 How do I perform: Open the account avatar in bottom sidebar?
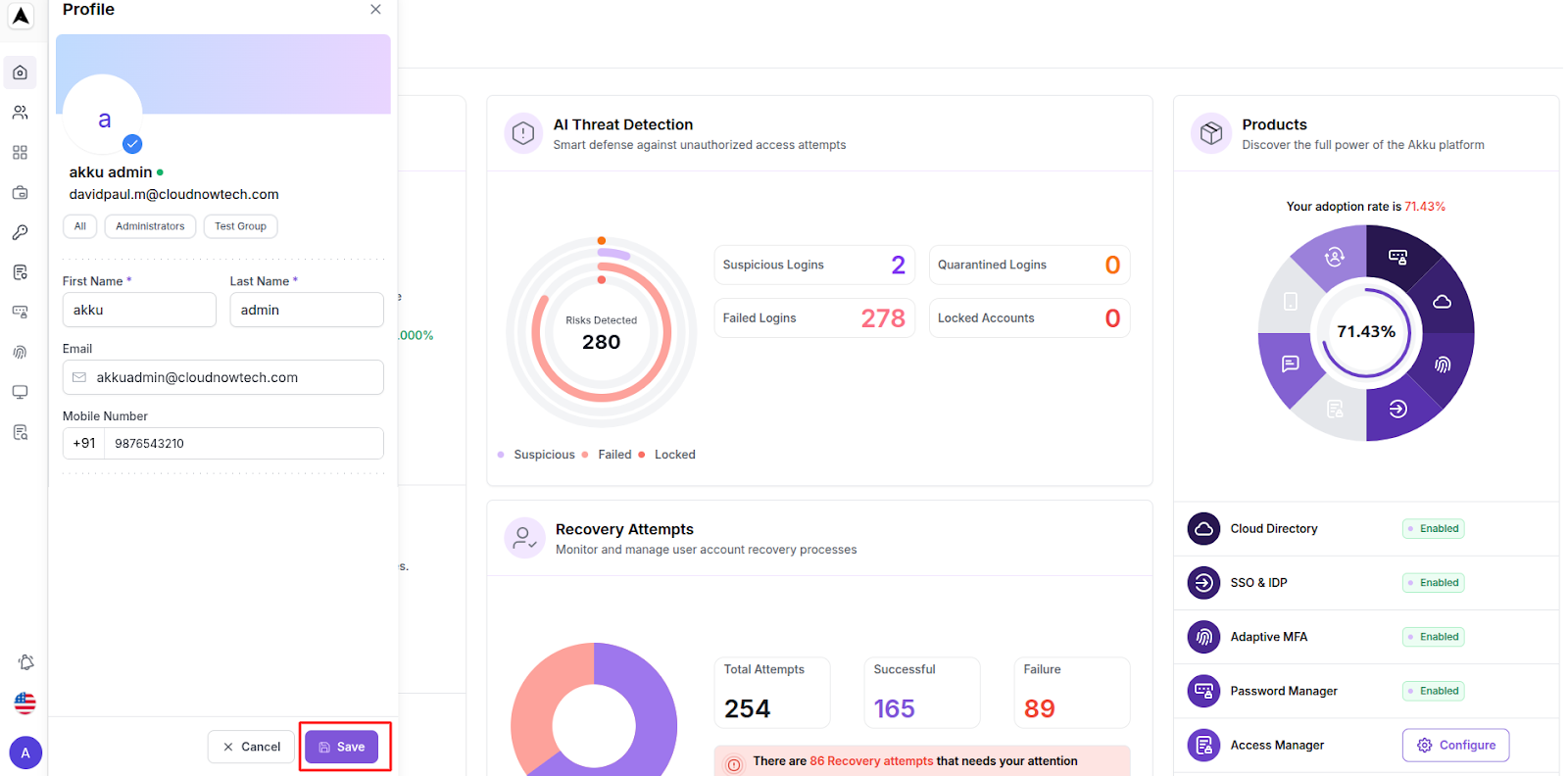coord(25,752)
